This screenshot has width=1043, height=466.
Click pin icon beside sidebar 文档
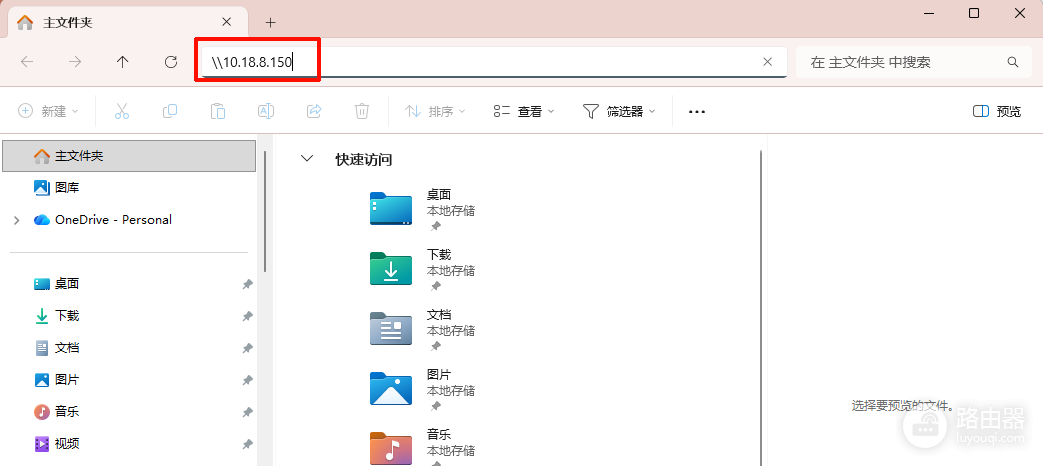pos(247,348)
